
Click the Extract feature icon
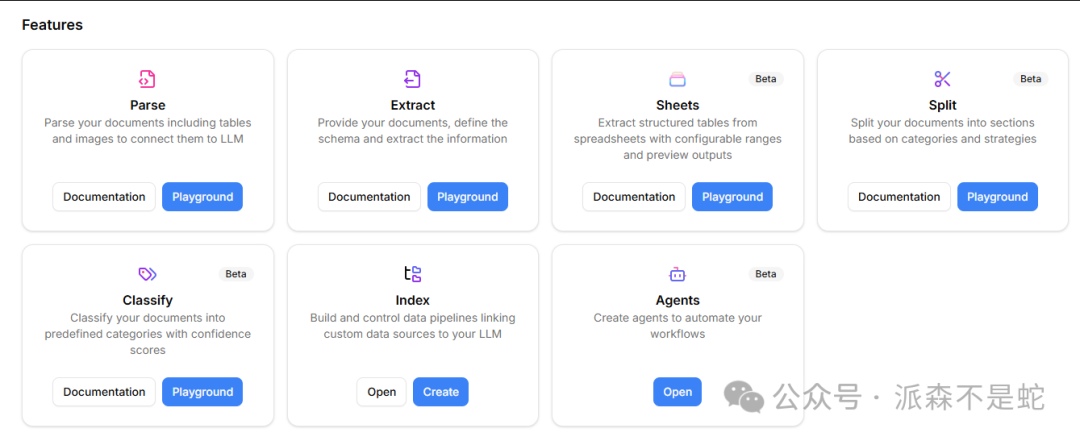(412, 79)
